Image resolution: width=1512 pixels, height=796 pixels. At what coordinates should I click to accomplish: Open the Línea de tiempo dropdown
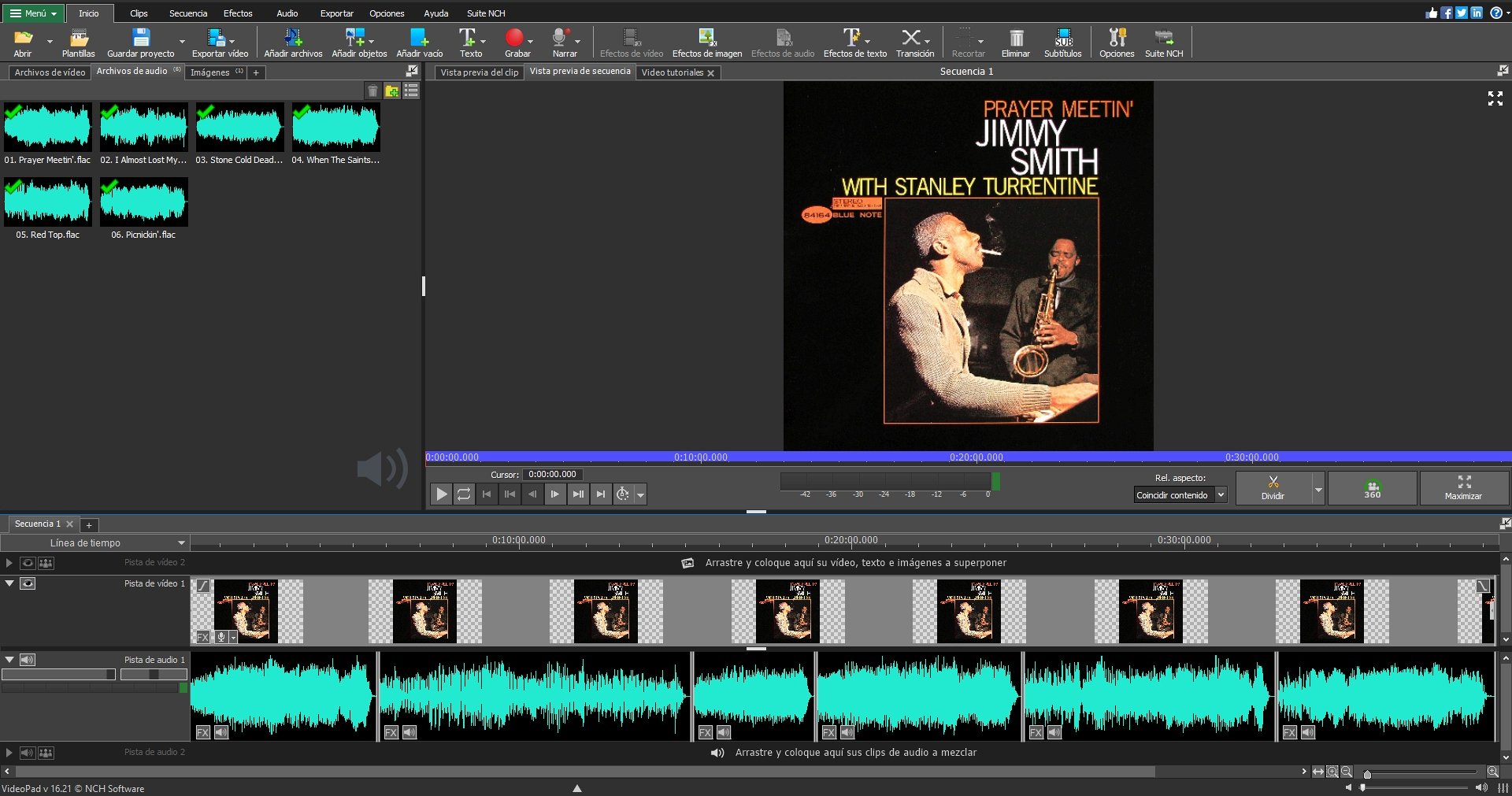[94, 542]
